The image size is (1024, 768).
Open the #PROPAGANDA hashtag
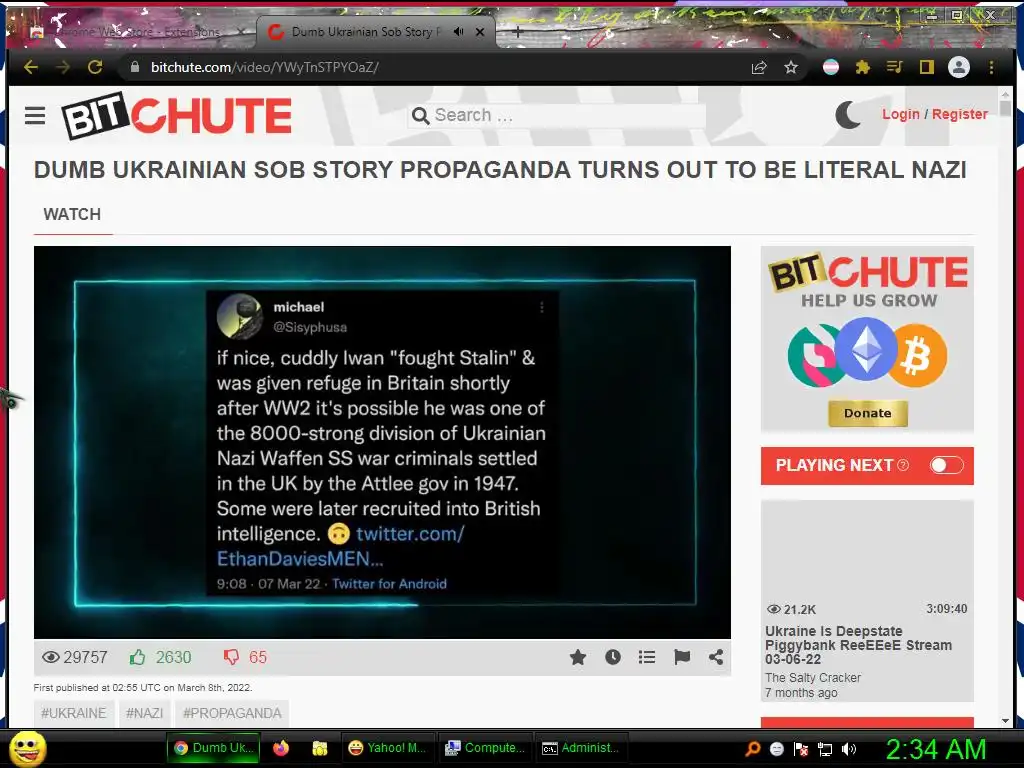[x=232, y=713]
